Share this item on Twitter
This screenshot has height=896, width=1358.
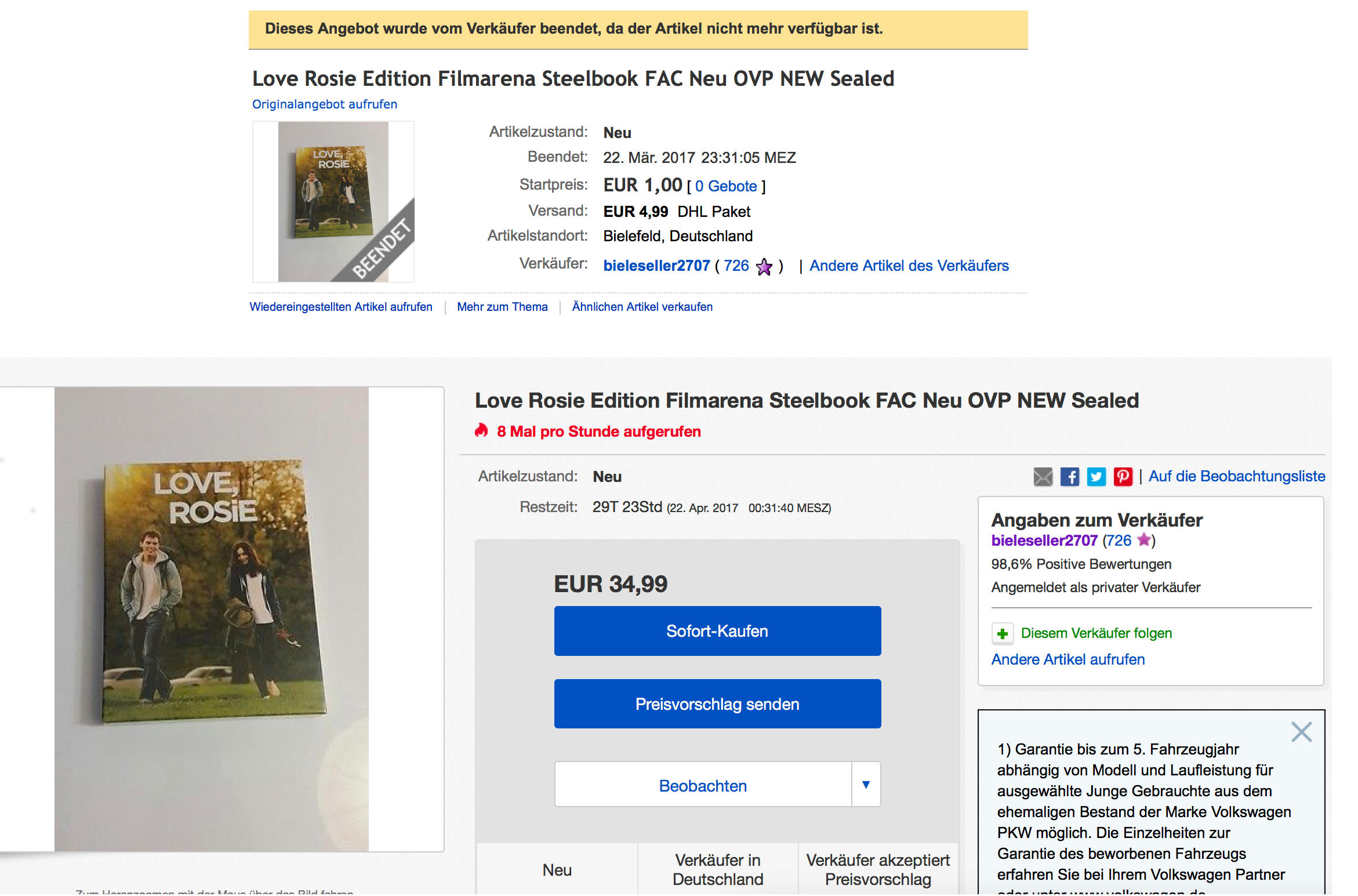tap(1096, 477)
